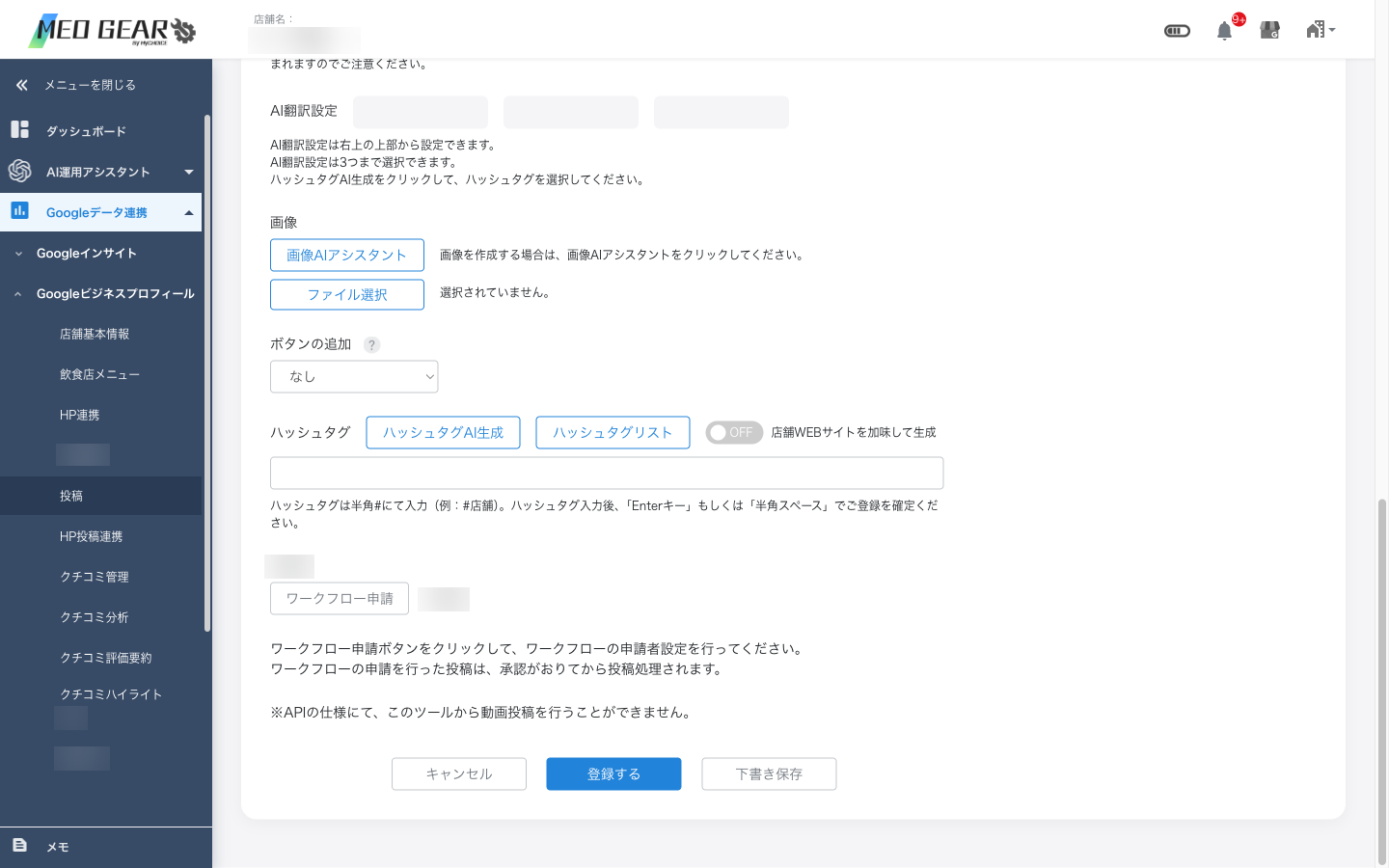This screenshot has width=1389, height=868.
Task: Click the second AI翻訳設定 field
Action: [x=571, y=112]
